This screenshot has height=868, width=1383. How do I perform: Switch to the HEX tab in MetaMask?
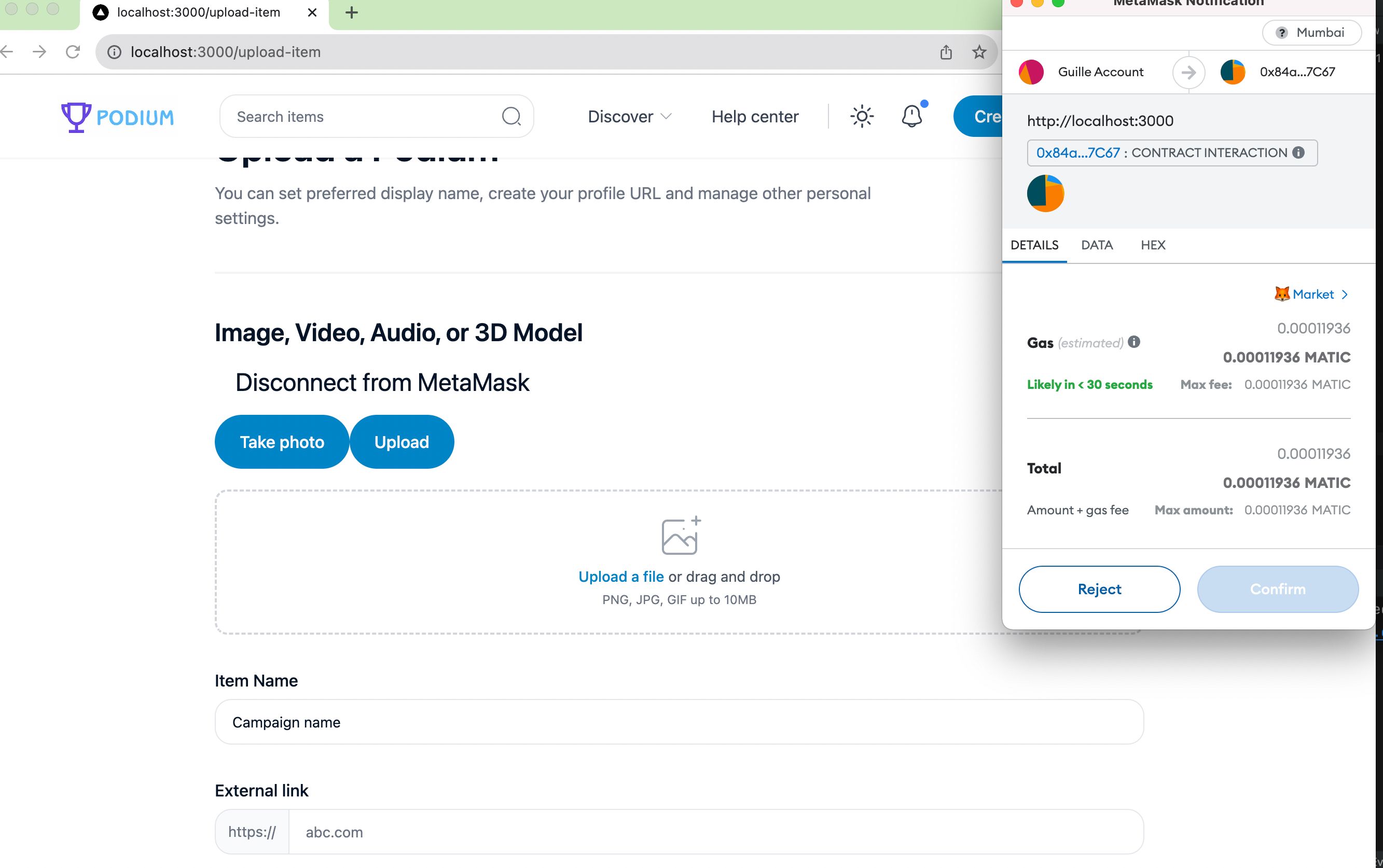[1154, 245]
